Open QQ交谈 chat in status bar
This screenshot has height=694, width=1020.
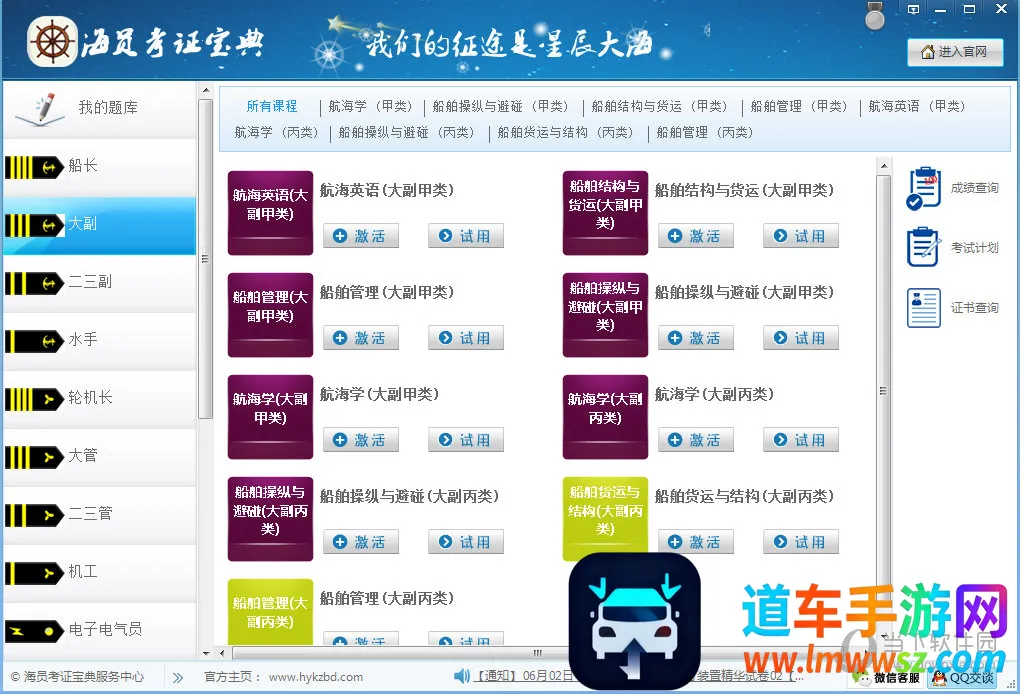click(x=962, y=677)
